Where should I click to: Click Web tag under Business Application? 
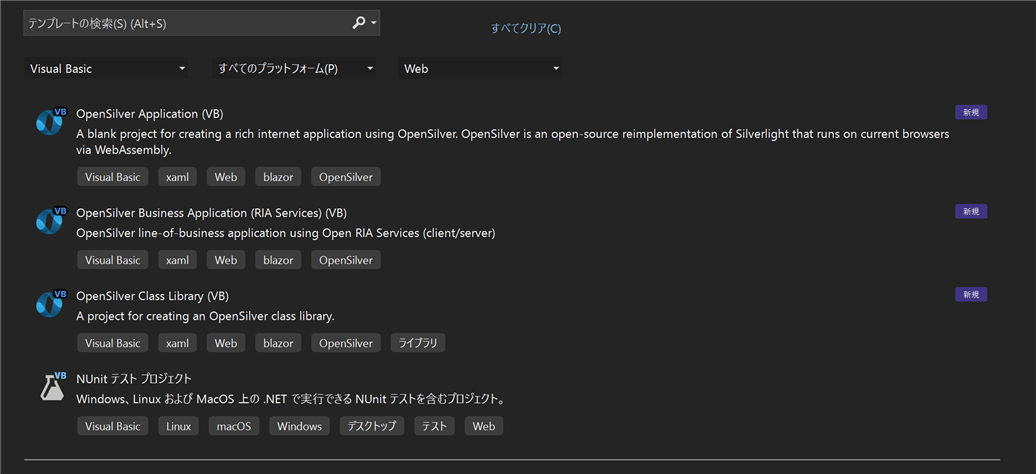click(x=226, y=260)
